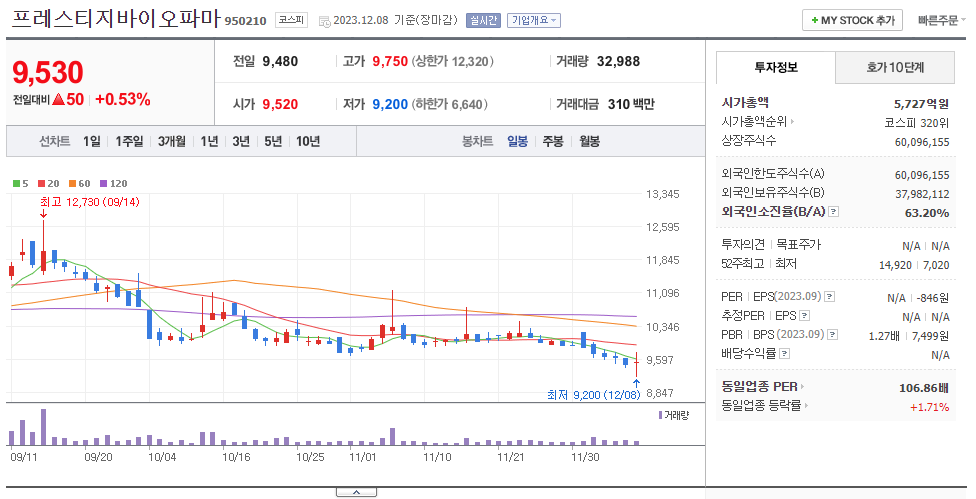
Task: Click the 63.20% foreign ownership ratio
Action: coord(927,213)
